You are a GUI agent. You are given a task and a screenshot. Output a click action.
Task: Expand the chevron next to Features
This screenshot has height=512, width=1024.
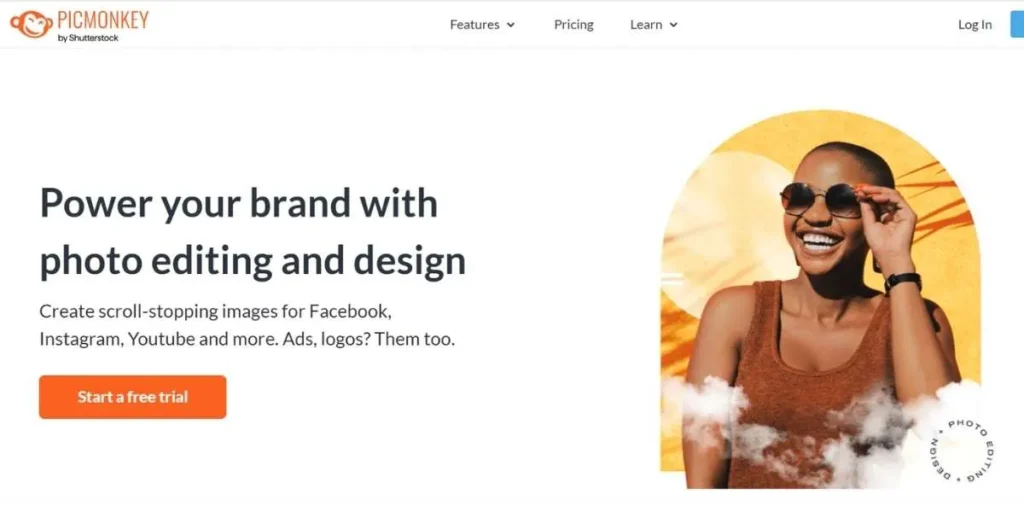point(511,25)
